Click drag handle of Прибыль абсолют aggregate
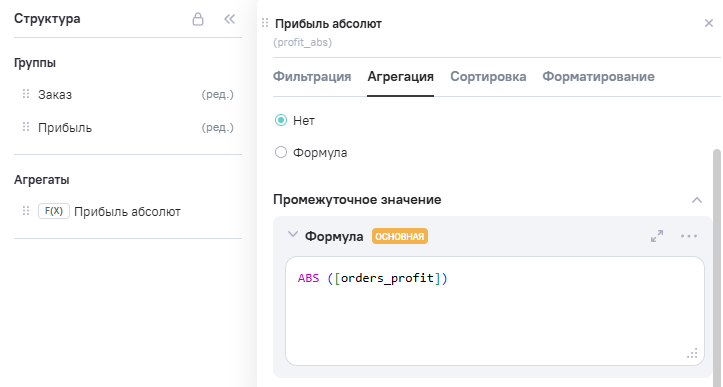Viewport: 723px width, 387px height. (26, 211)
